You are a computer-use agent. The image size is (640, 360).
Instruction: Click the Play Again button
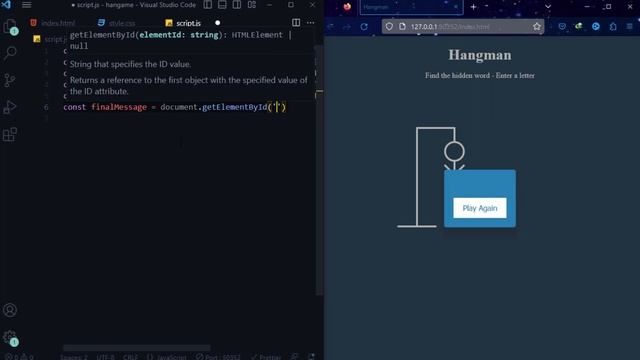[x=480, y=208]
